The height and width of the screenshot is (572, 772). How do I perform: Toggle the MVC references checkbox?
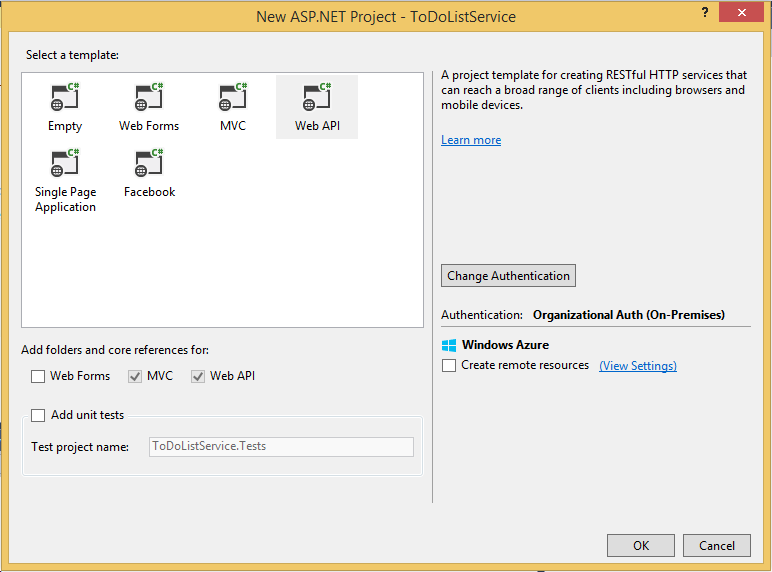coord(135,377)
